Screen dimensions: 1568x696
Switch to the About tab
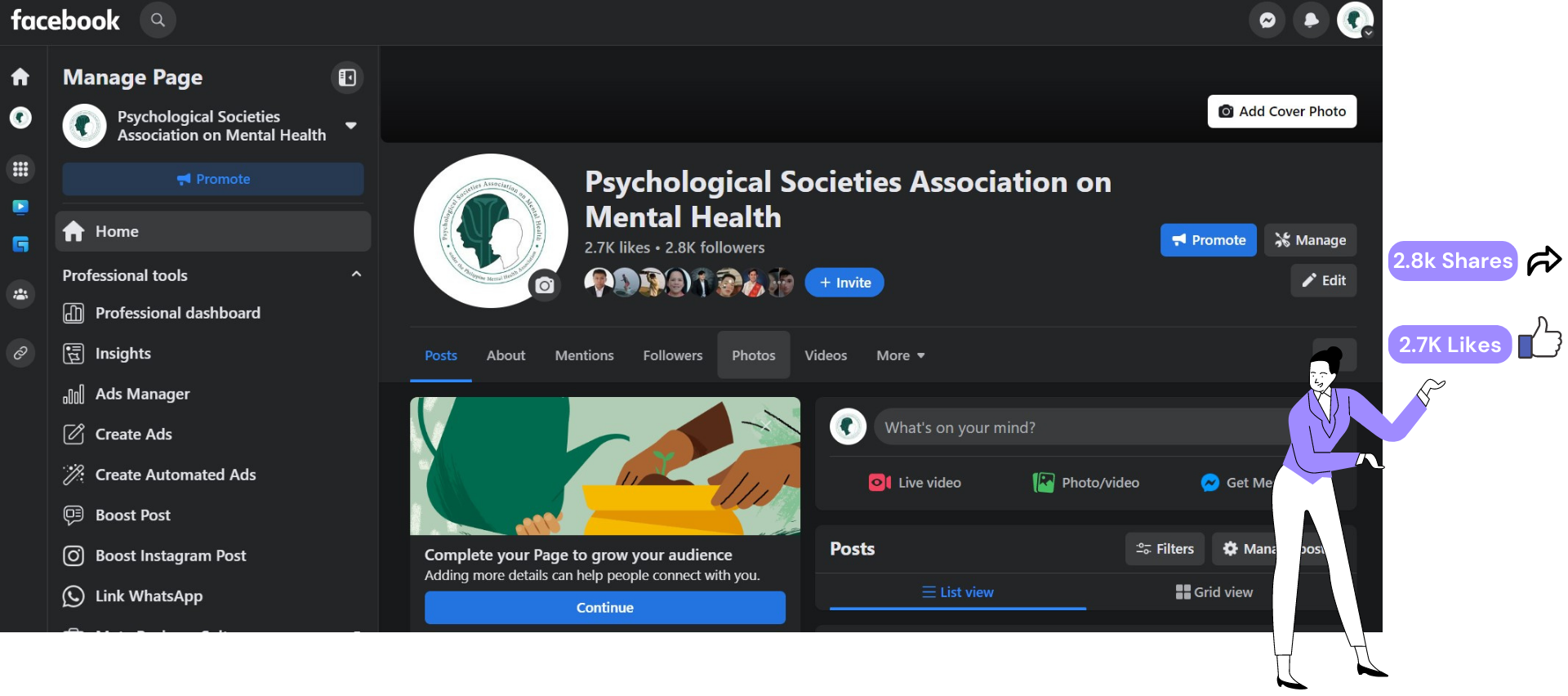[x=506, y=355]
